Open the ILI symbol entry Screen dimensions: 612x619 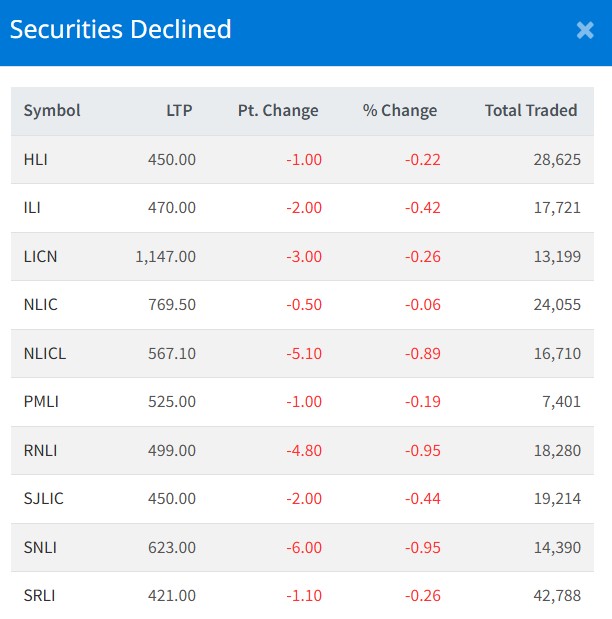pyautogui.click(x=32, y=208)
